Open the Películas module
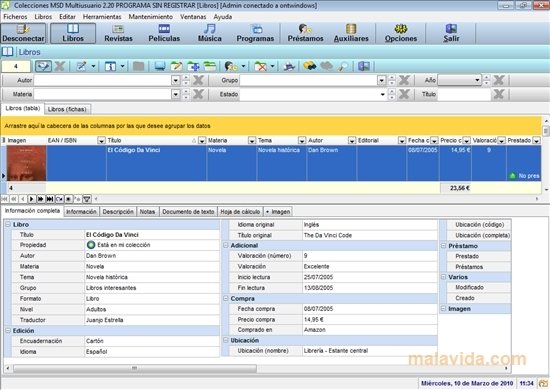The height and width of the screenshot is (390, 550). [164, 33]
